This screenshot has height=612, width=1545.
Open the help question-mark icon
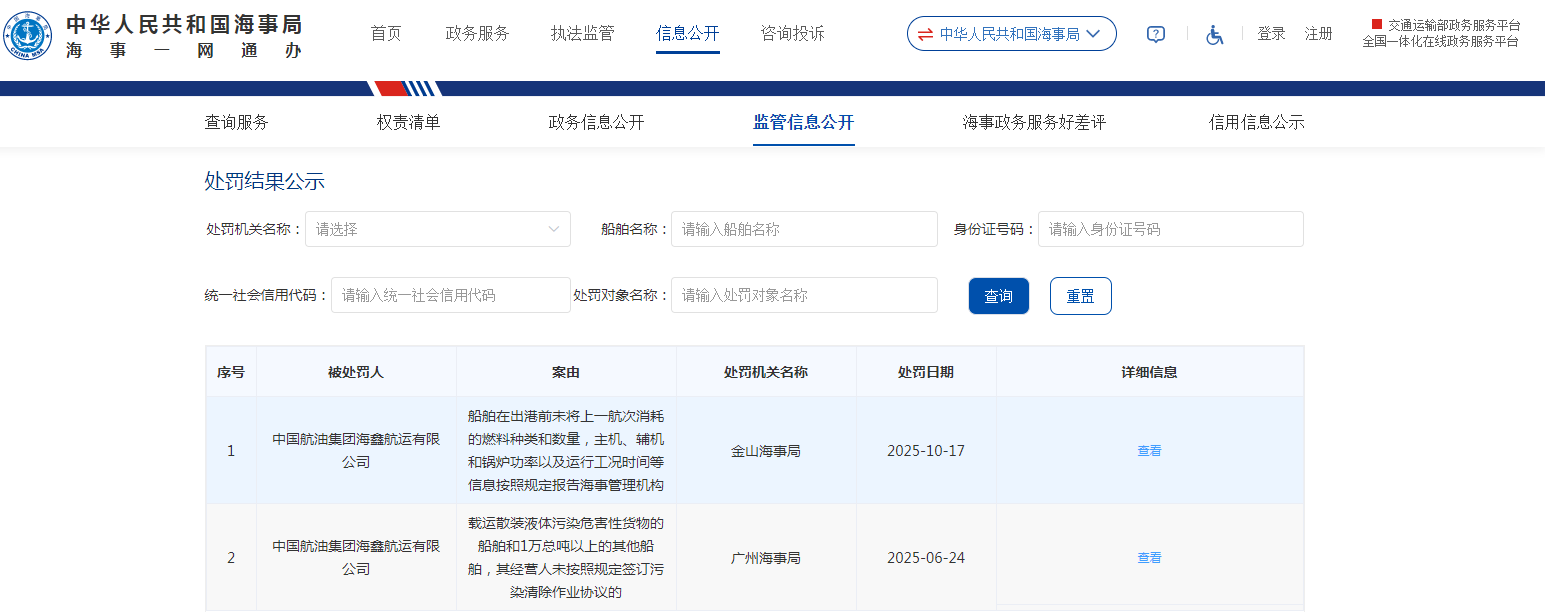pyautogui.click(x=1155, y=34)
